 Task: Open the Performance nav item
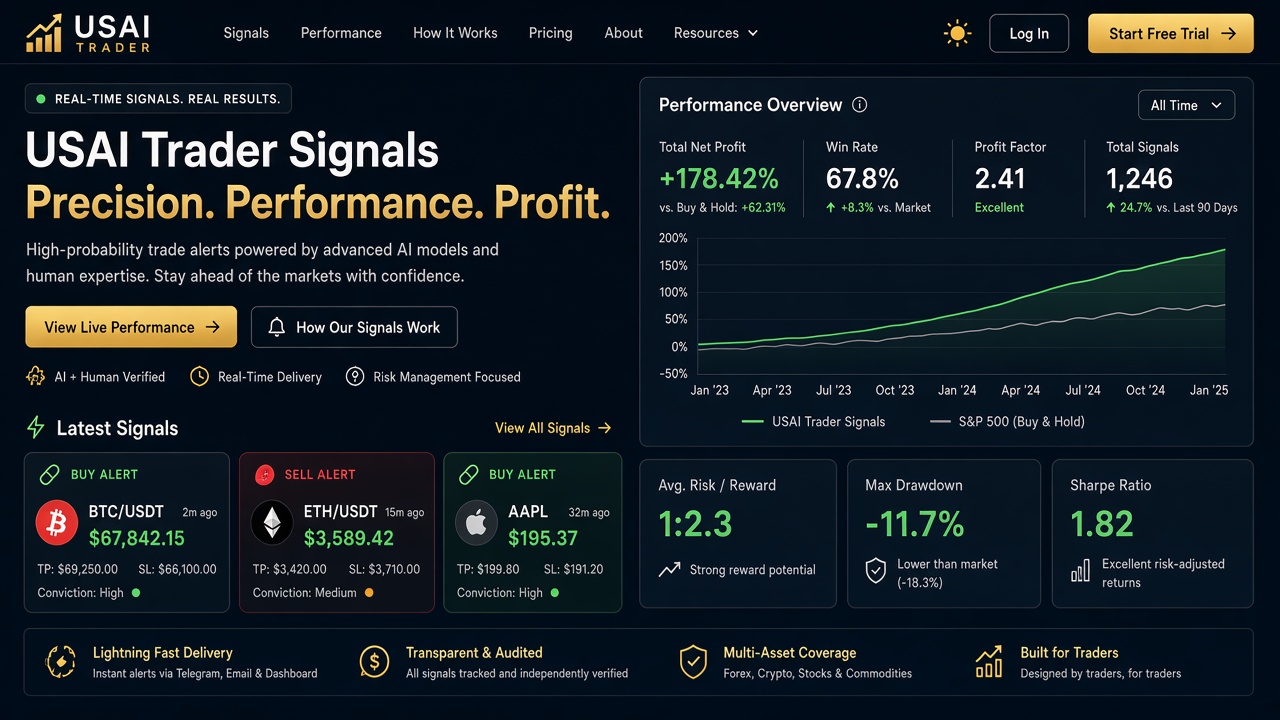341,33
